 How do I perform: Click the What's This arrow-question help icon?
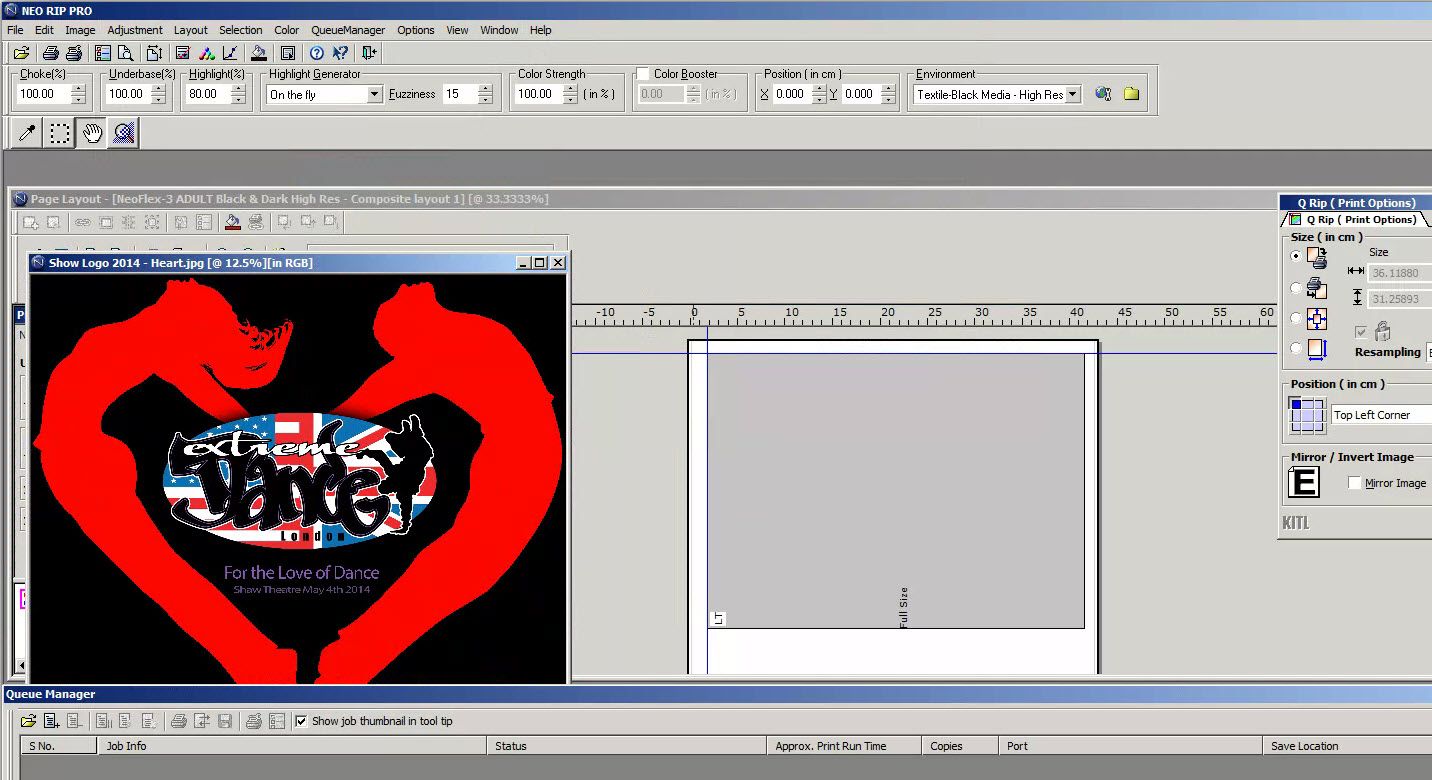(341, 53)
